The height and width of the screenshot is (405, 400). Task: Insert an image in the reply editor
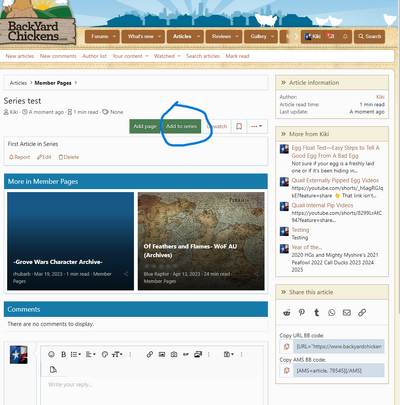click(162, 354)
